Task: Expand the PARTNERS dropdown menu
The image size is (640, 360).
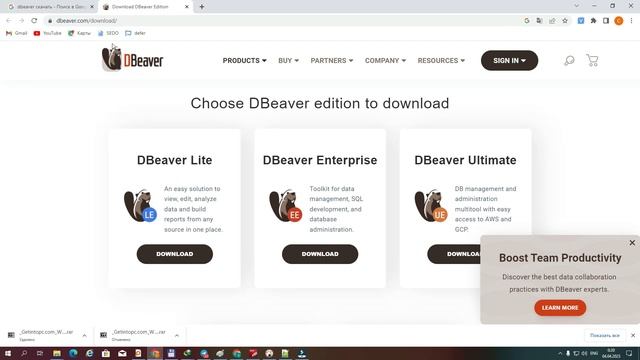Action: point(331,60)
